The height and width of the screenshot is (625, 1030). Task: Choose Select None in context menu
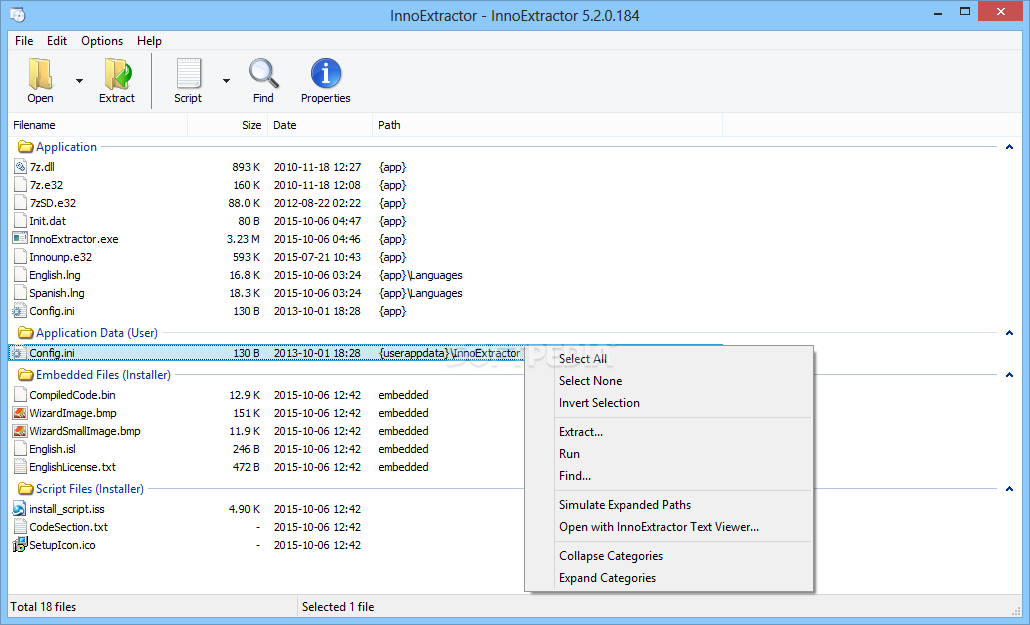[669, 381]
